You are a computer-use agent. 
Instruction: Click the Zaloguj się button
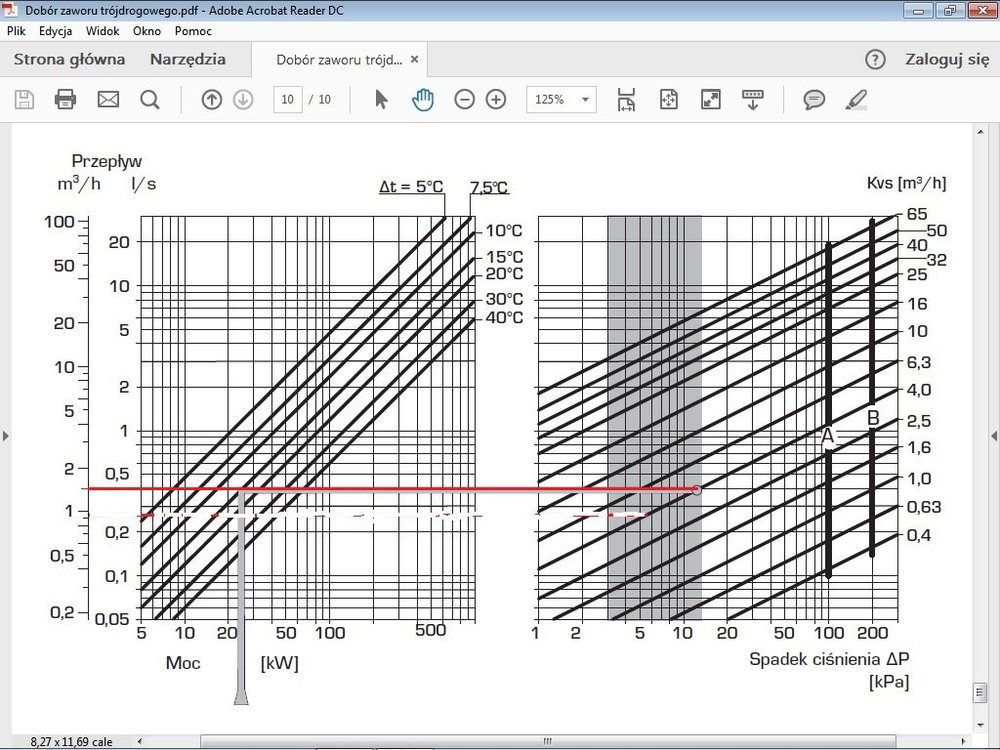click(946, 59)
